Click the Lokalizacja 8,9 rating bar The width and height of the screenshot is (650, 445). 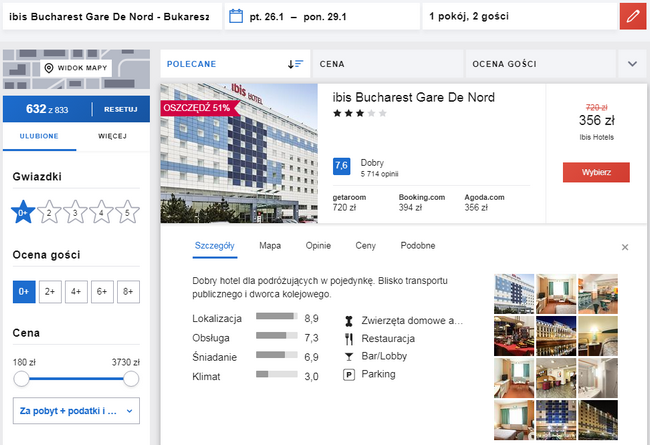point(276,316)
